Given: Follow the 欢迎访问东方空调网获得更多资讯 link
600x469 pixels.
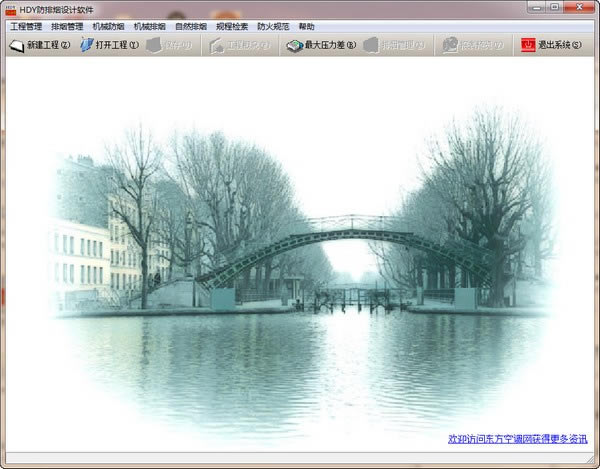Looking at the screenshot, I should (x=517, y=439).
